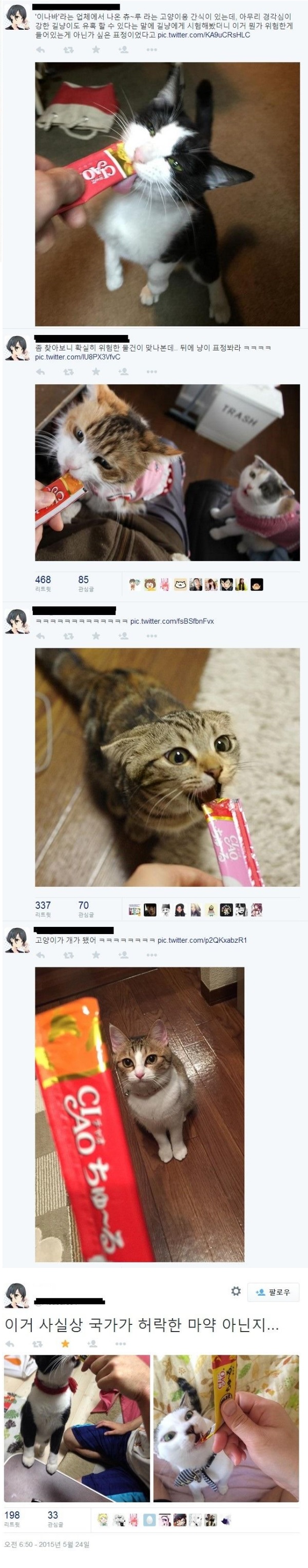Click add-user icon on the fsBSfbnFvx tweet
The image size is (308, 1568).
coord(123,636)
